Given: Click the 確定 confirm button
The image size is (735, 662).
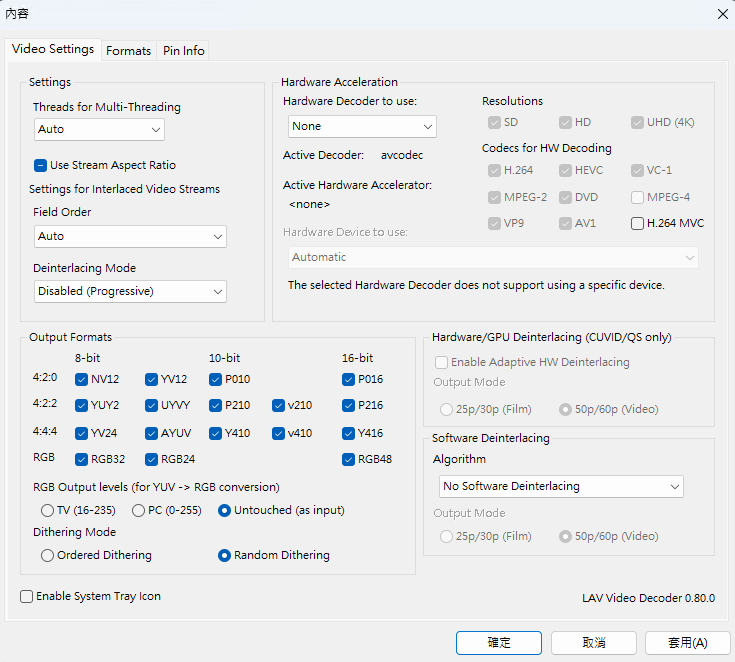Looking at the screenshot, I should (498, 642).
